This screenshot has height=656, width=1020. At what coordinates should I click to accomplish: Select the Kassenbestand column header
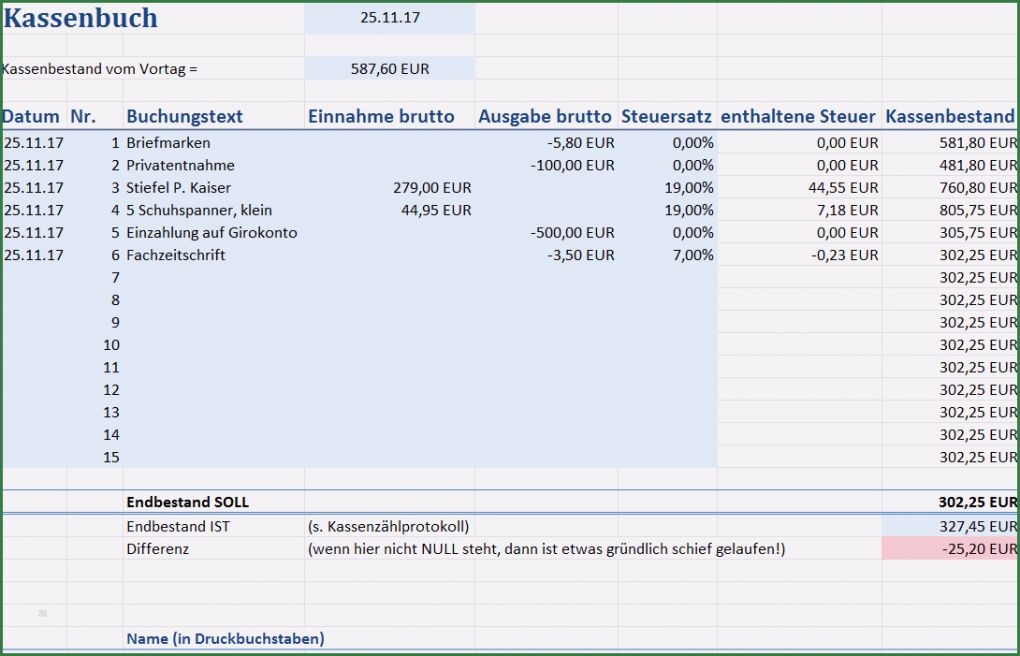point(950,116)
